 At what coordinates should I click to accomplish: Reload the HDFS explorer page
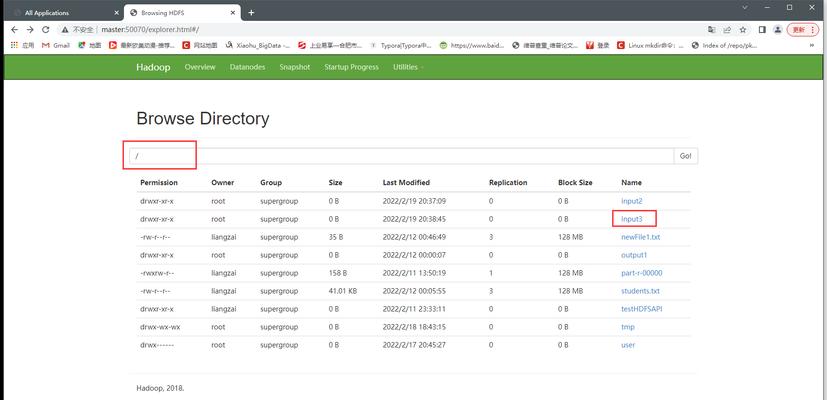(x=46, y=30)
